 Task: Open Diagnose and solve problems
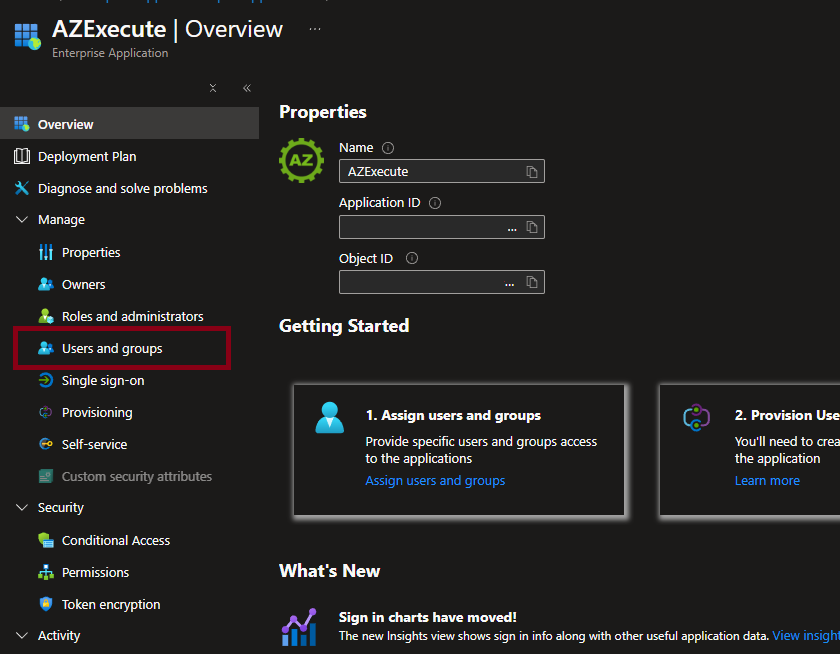[x=122, y=189]
